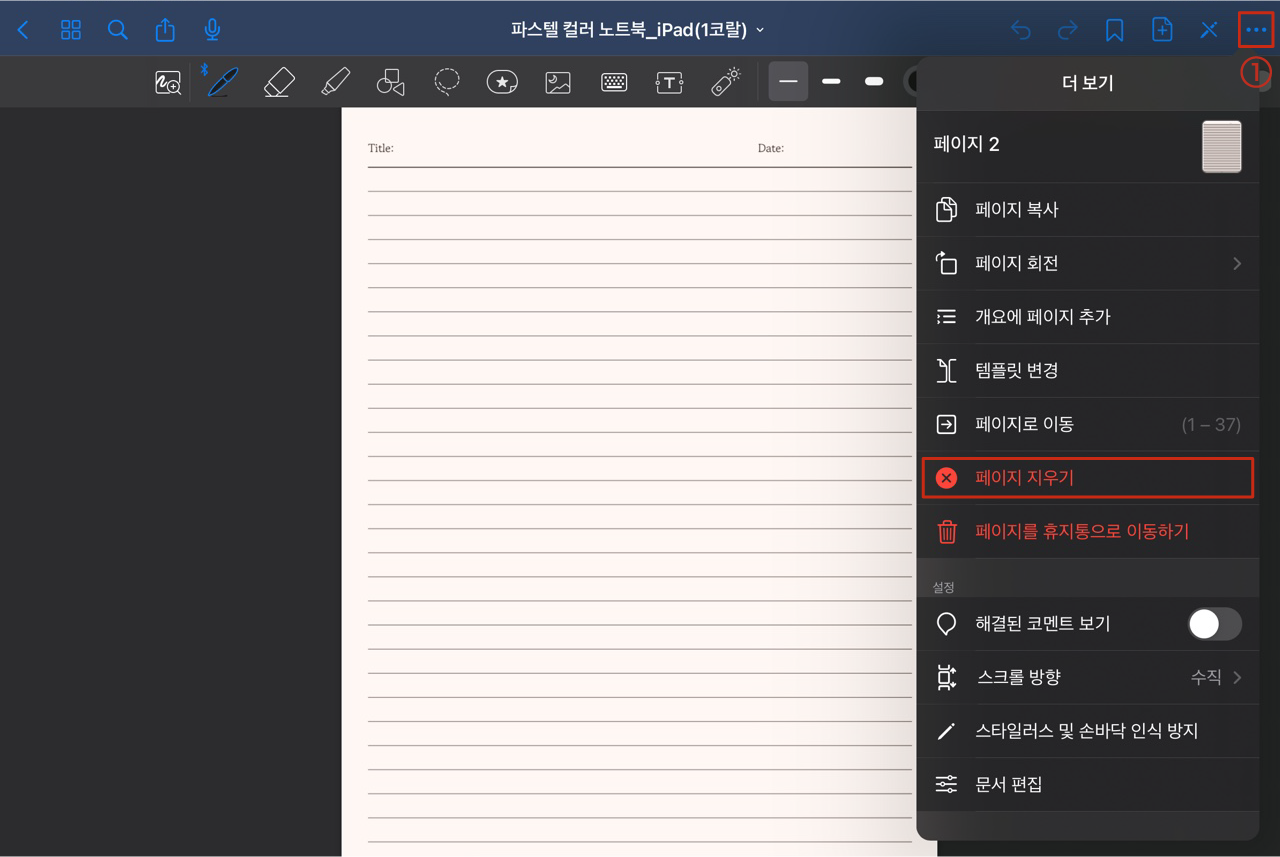
Task: Open 페이지 회전 submenu
Action: pos(1087,264)
